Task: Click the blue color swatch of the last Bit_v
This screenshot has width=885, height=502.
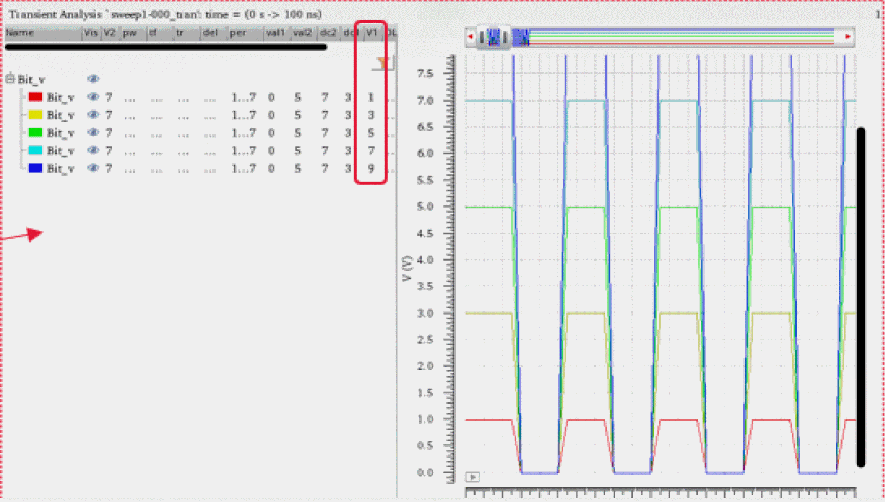Action: coord(35,170)
